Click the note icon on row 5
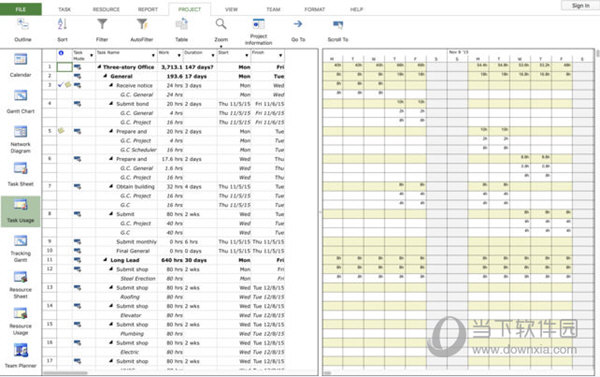This screenshot has height=377, width=600. point(61,131)
